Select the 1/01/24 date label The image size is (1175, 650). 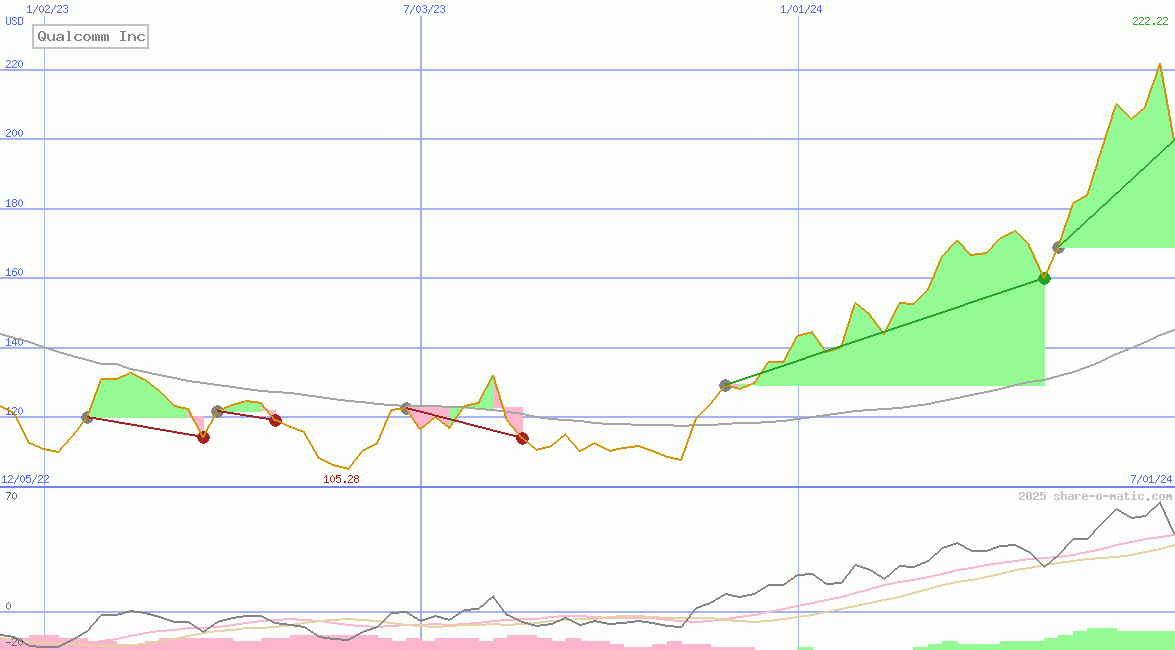point(800,10)
